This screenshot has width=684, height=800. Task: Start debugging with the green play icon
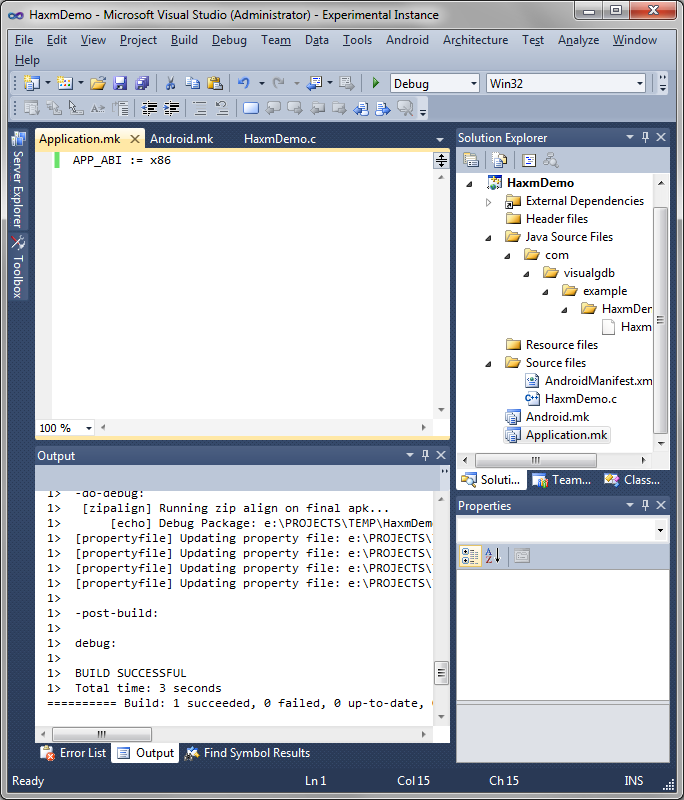click(376, 83)
